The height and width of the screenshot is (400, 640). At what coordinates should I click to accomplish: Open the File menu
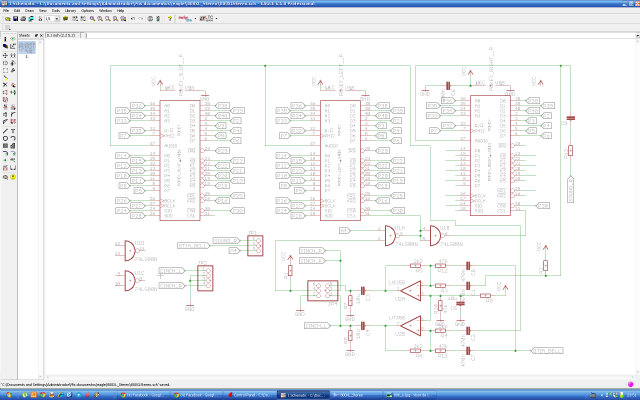coord(6,11)
